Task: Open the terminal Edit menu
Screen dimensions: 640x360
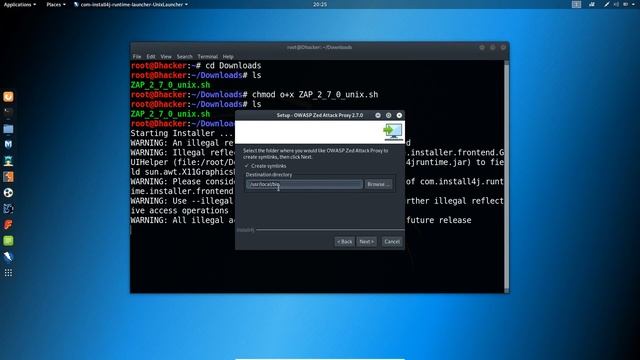Action: (151, 57)
